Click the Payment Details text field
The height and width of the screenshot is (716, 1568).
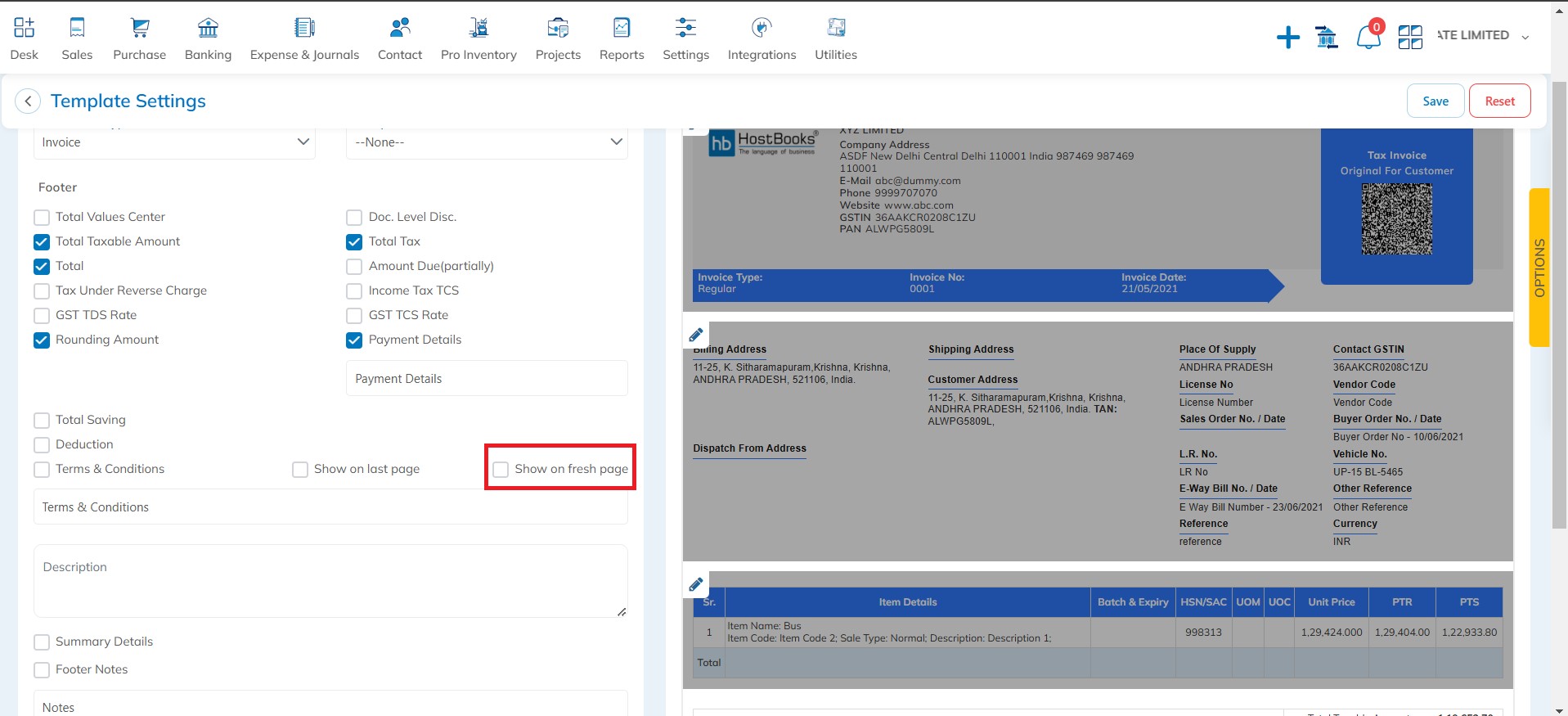487,379
